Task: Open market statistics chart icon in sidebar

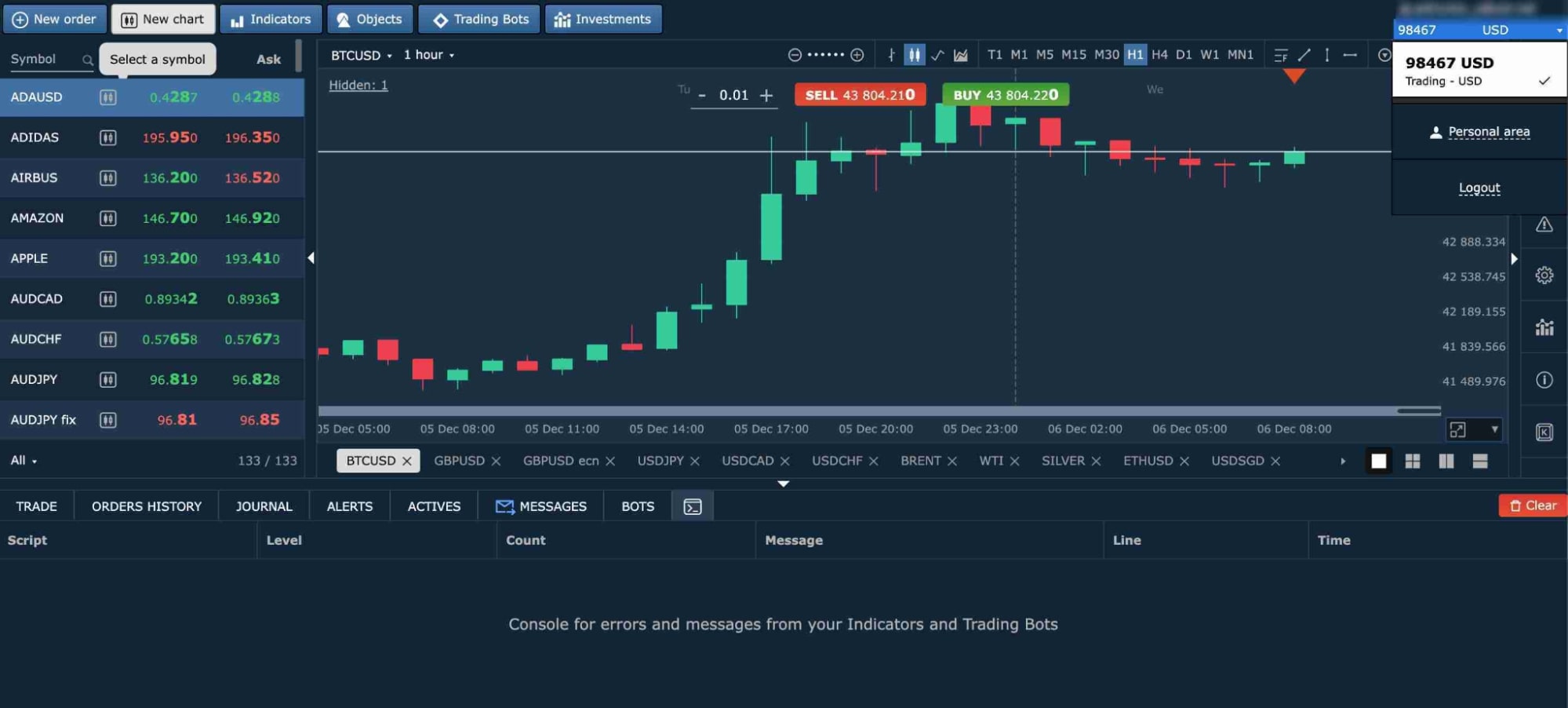Action: [x=1544, y=327]
